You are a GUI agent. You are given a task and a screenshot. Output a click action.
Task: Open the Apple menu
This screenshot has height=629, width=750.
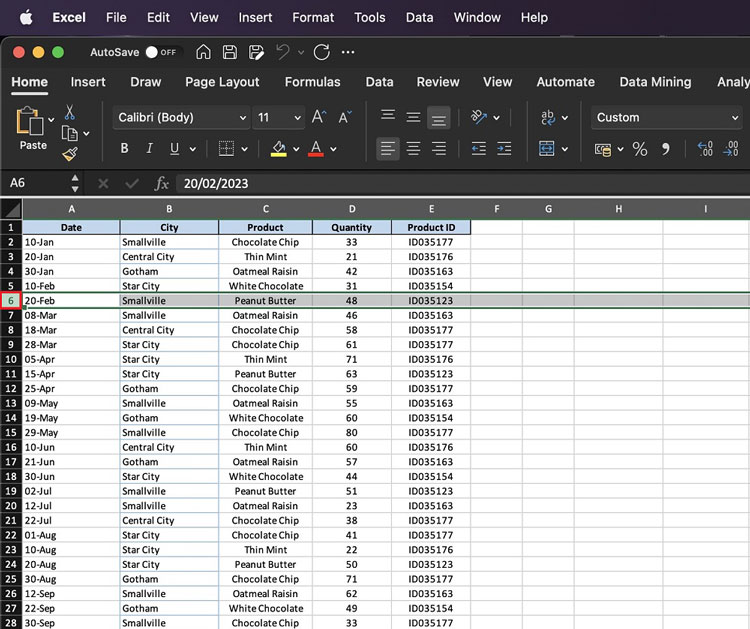26,18
